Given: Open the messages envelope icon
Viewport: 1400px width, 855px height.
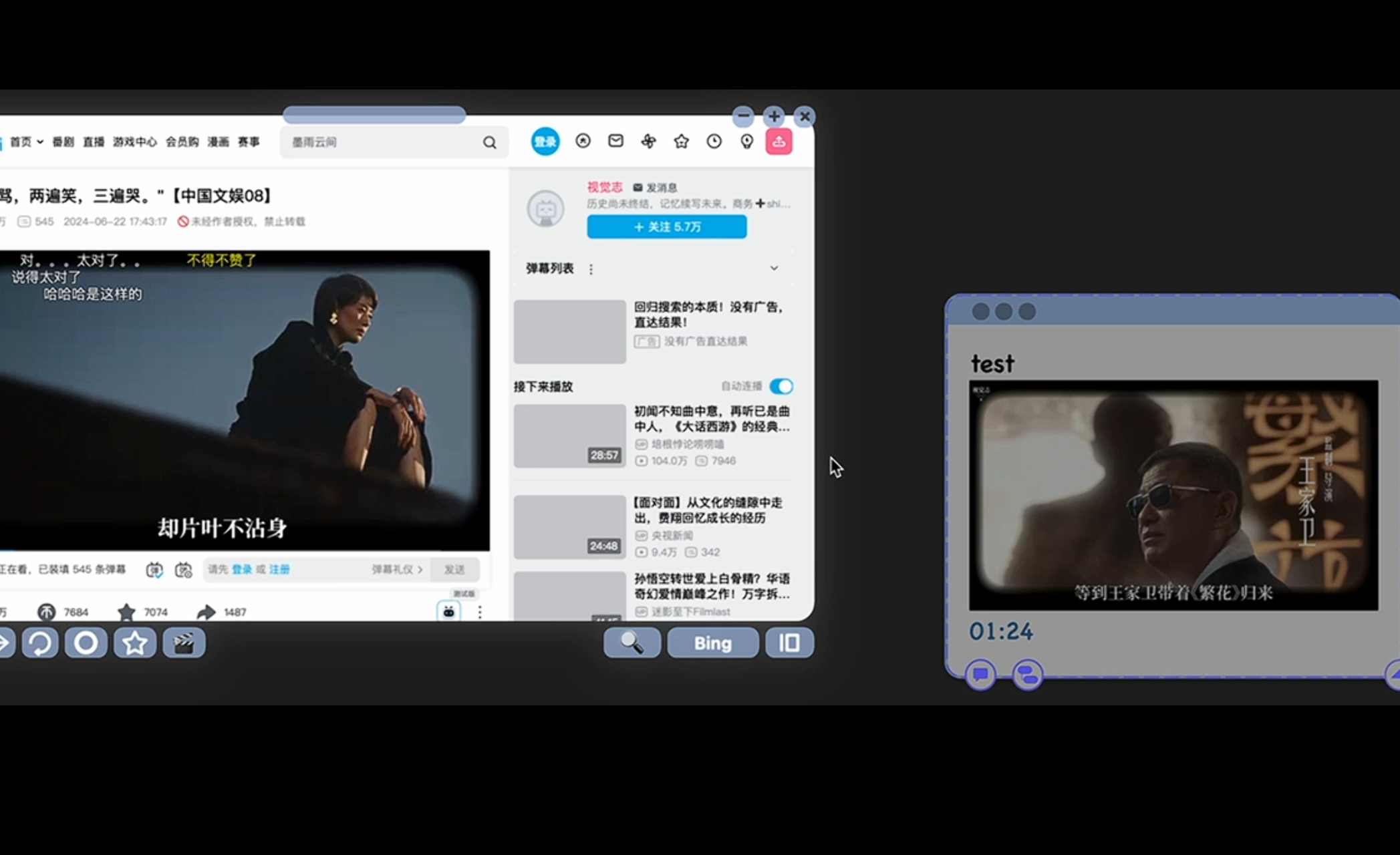Looking at the screenshot, I should [615, 141].
